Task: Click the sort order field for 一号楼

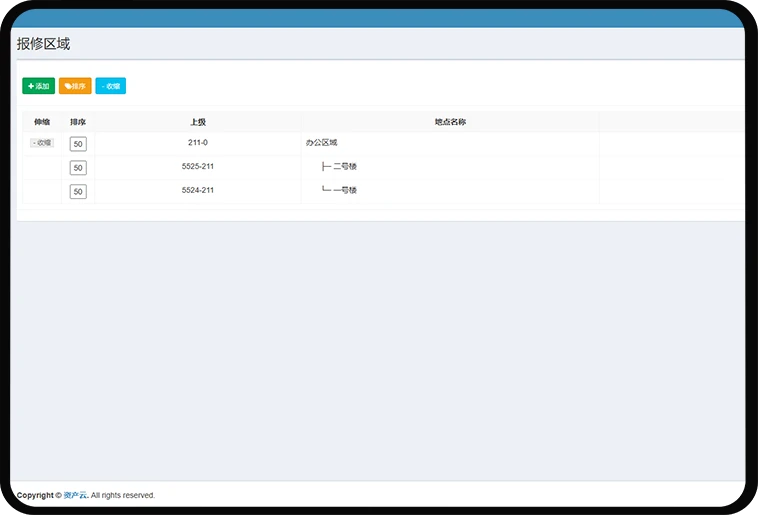Action: pos(78,192)
